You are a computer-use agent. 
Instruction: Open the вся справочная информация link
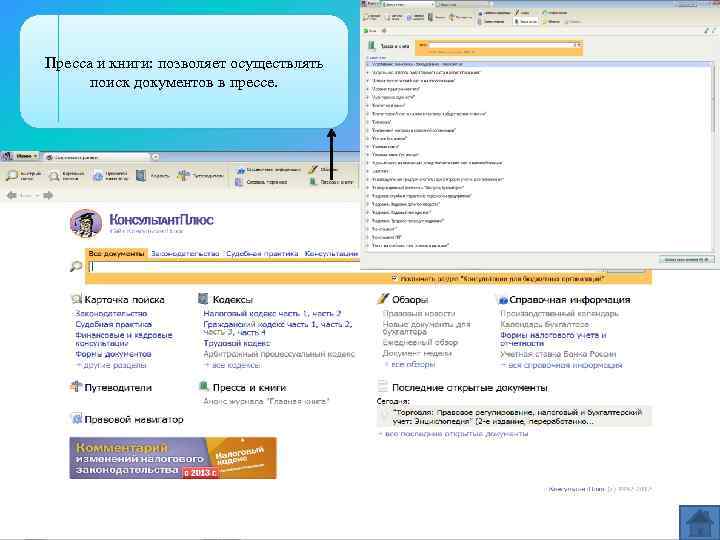click(x=561, y=365)
